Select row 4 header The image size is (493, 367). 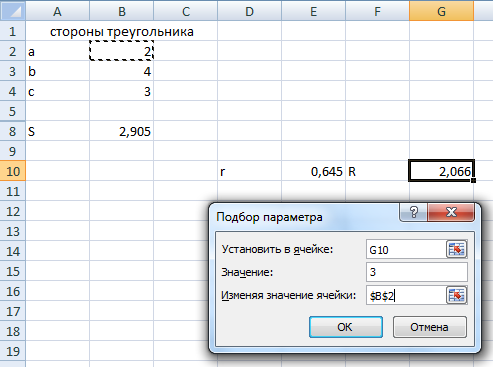(13, 91)
